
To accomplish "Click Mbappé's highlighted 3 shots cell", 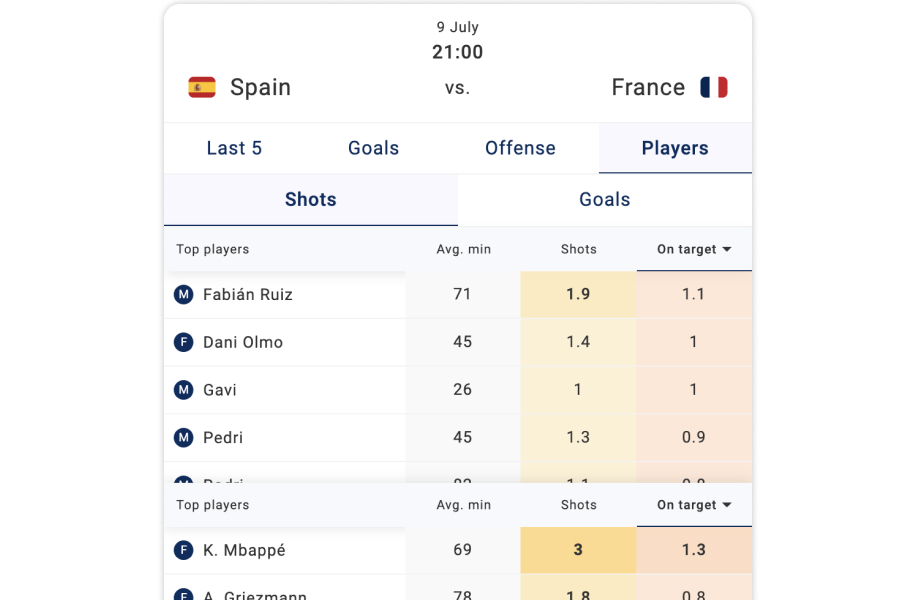I will (578, 550).
